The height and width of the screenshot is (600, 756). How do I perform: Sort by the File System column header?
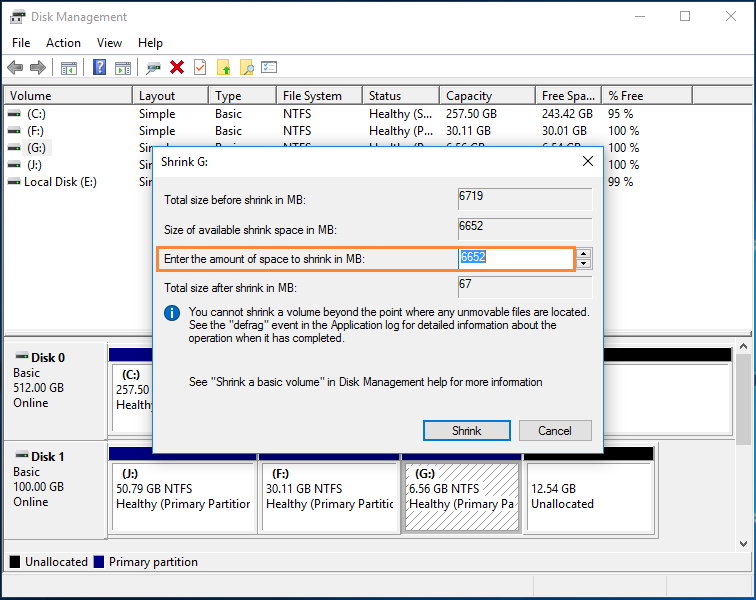click(x=320, y=95)
